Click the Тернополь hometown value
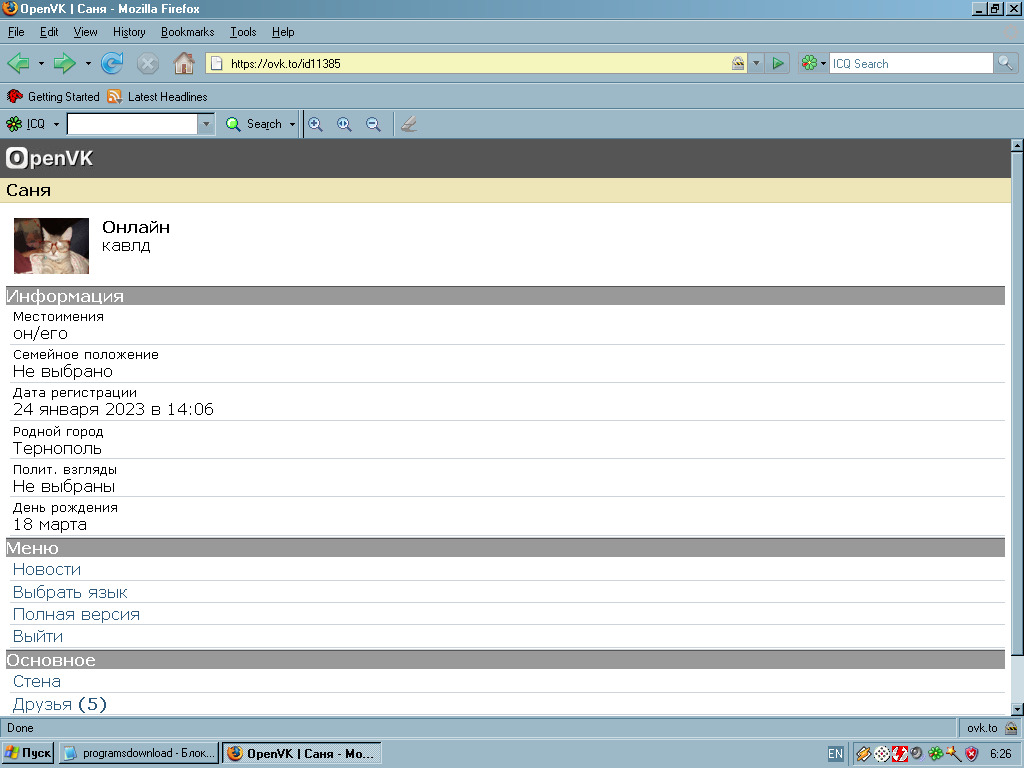The width and height of the screenshot is (1024, 768). (x=57, y=449)
